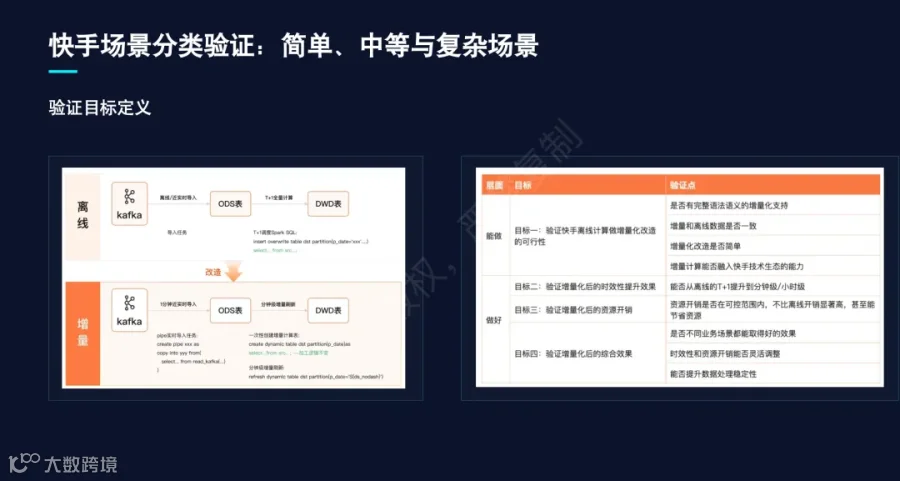This screenshot has width=900, height=481.
Task: Click the orange 增量 row label
Action: (x=83, y=333)
